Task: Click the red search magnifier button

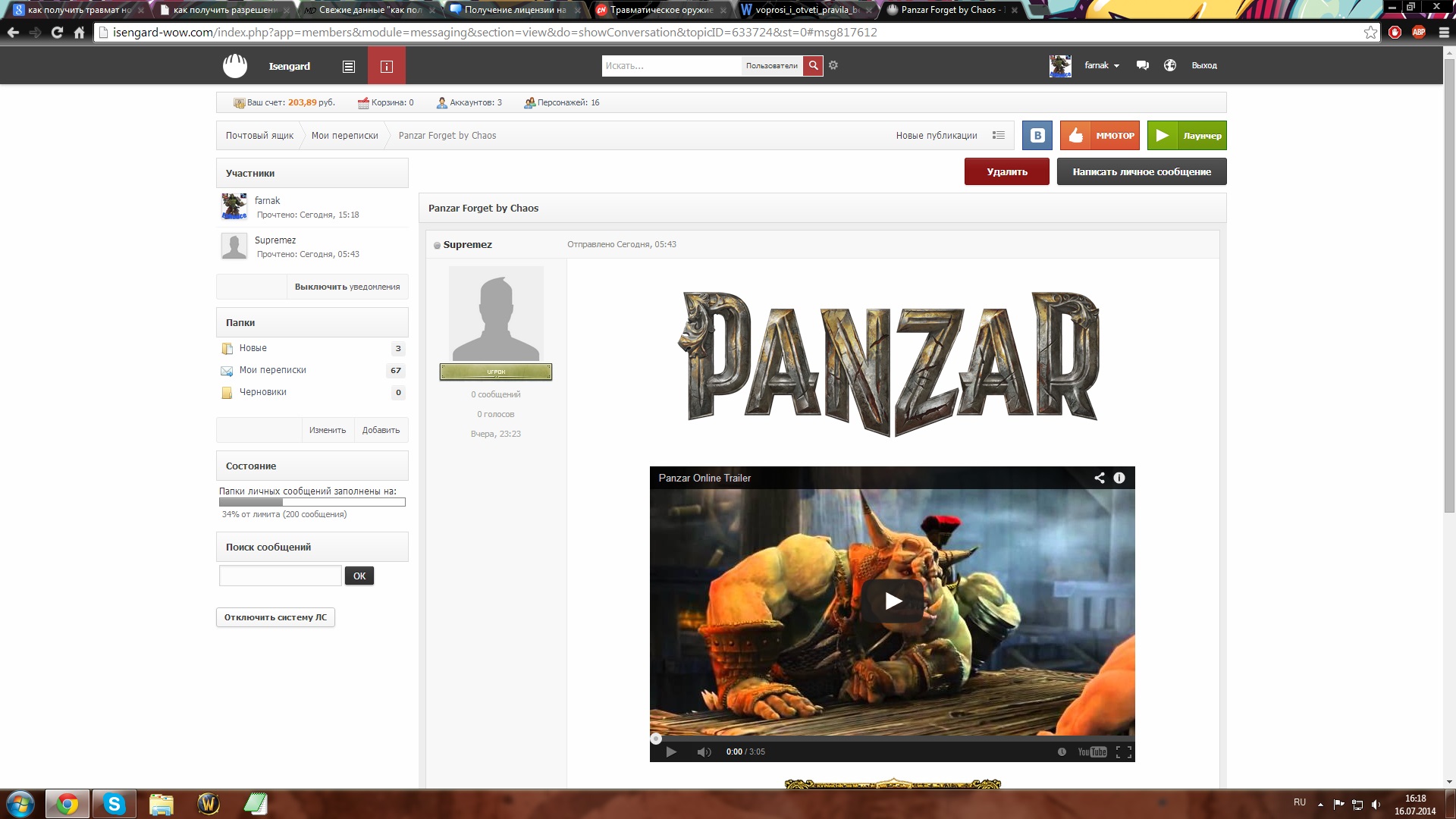Action: [x=813, y=66]
